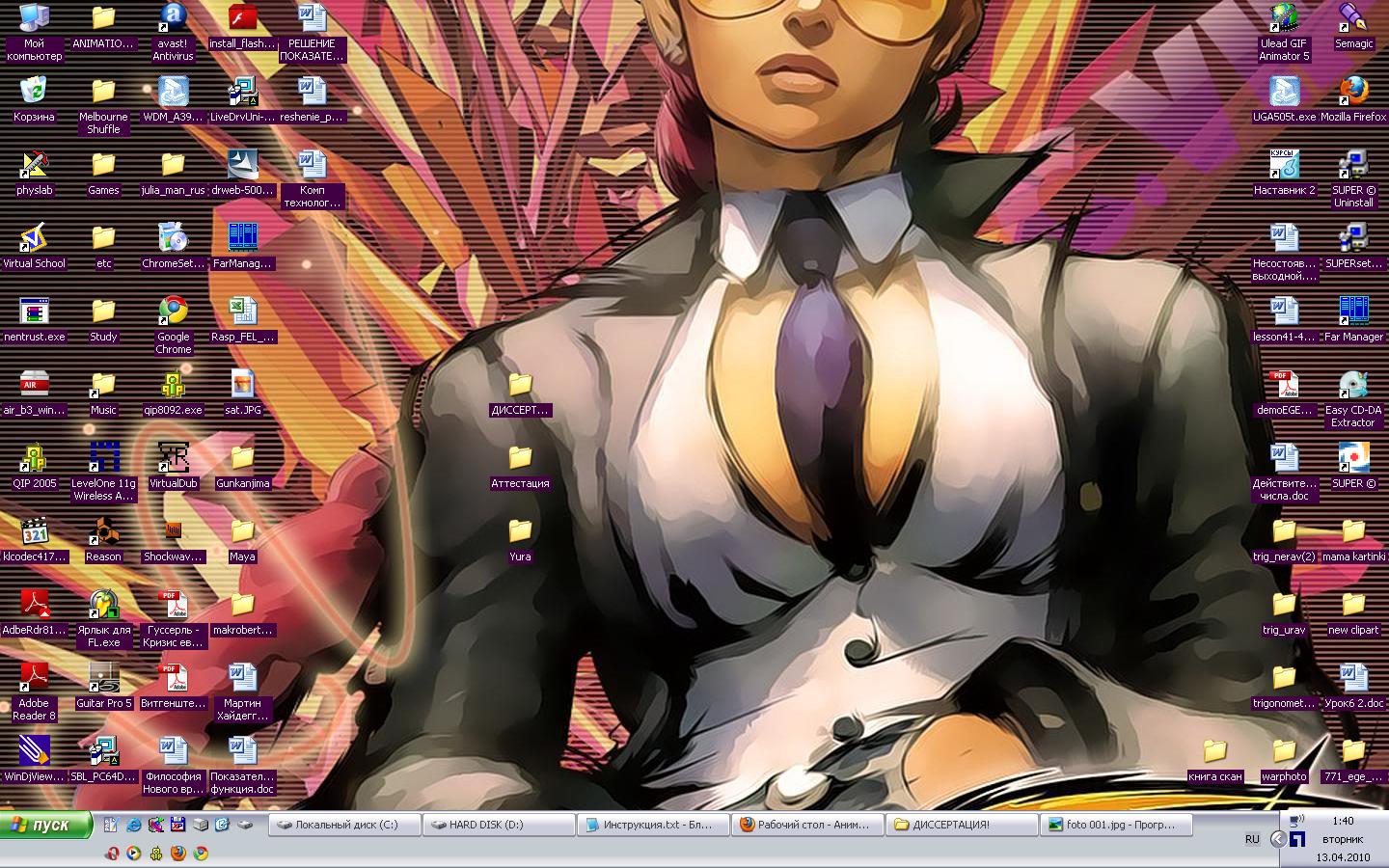Open the new clipart folder

coord(1353,612)
